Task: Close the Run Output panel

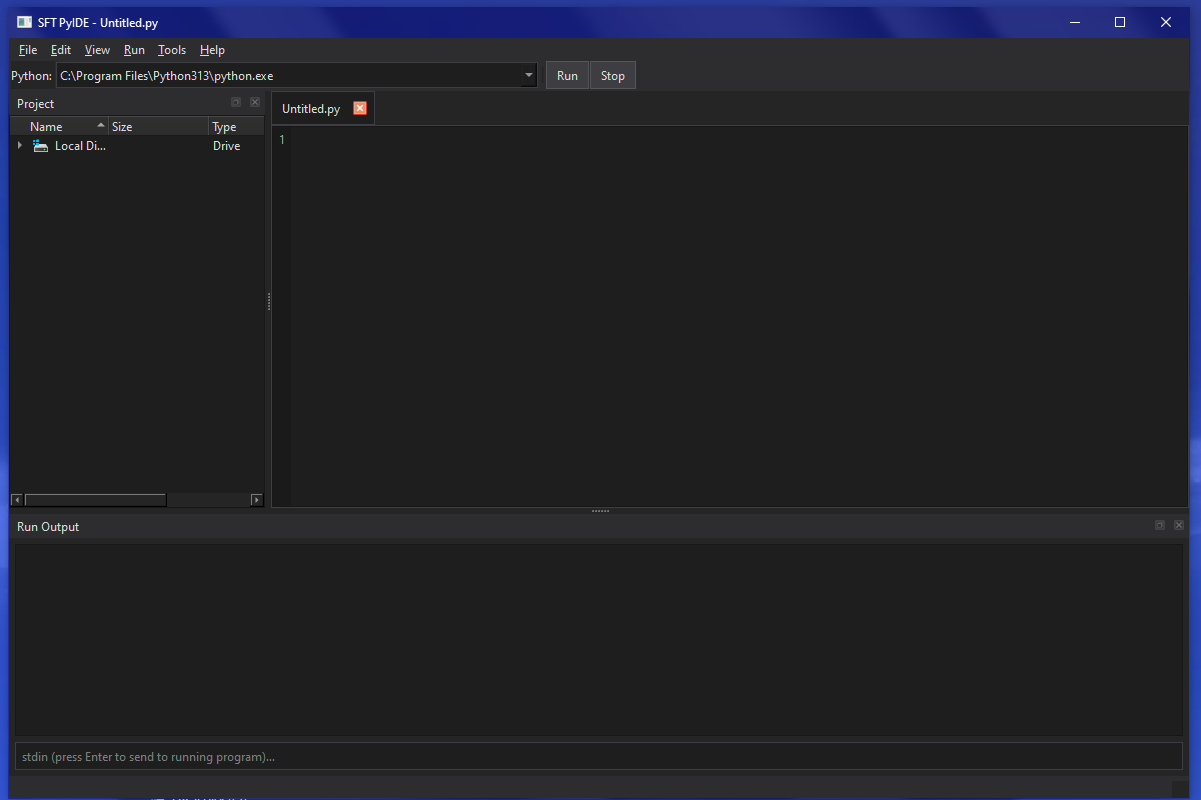Action: [1179, 526]
